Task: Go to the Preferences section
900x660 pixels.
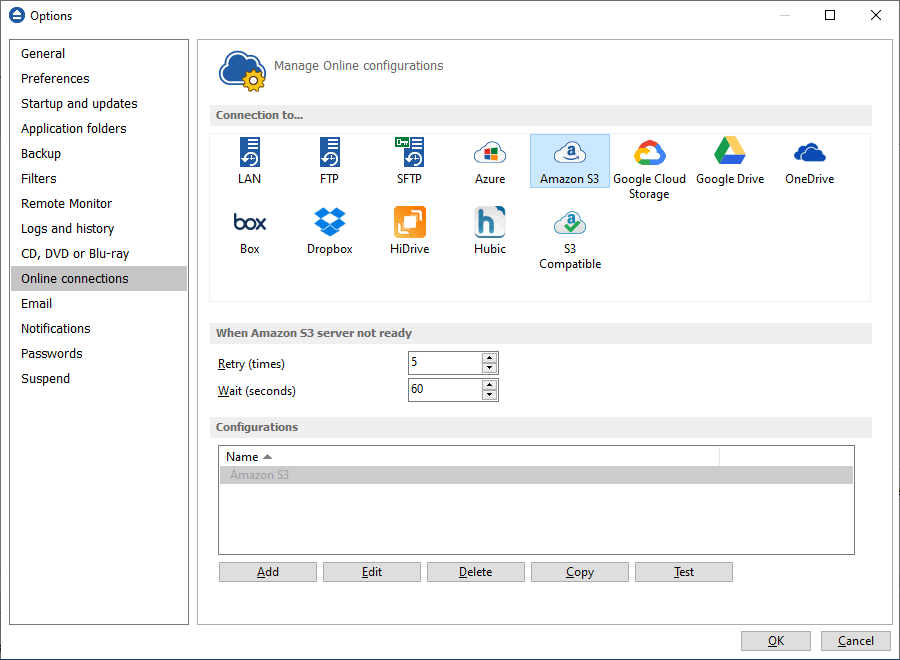Action: (x=99, y=79)
